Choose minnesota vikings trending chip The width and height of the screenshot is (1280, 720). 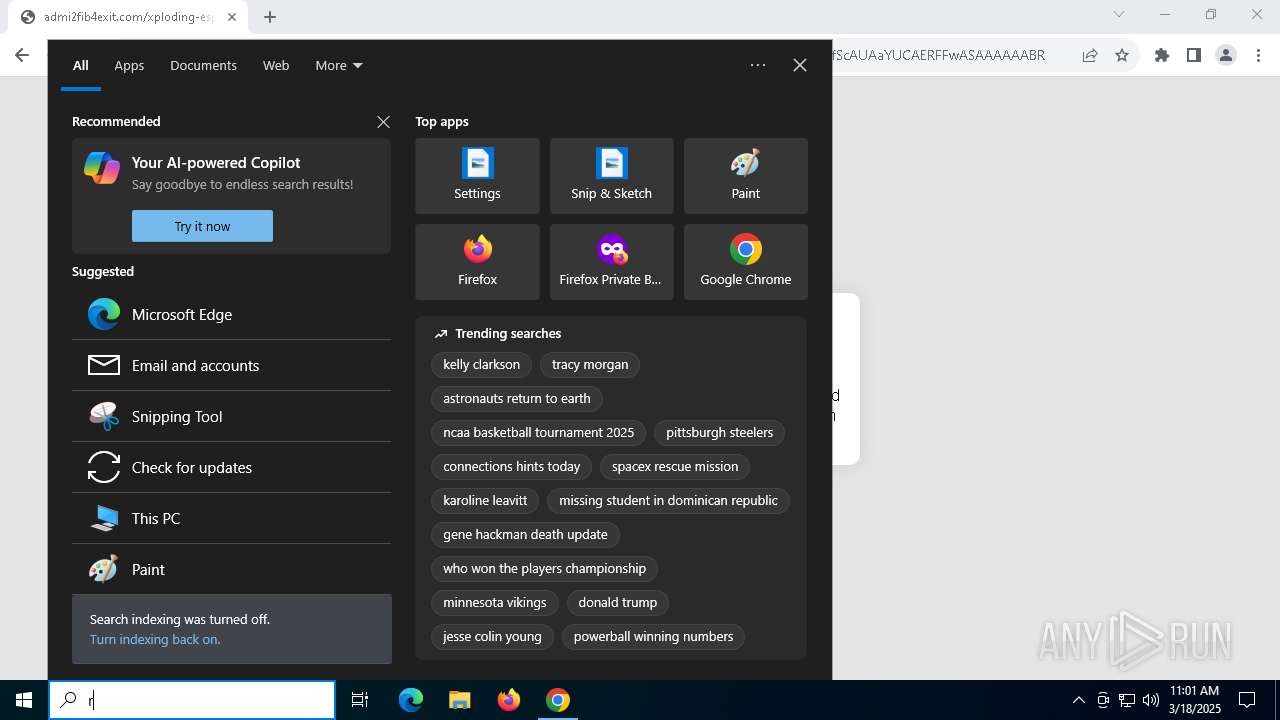tap(495, 603)
